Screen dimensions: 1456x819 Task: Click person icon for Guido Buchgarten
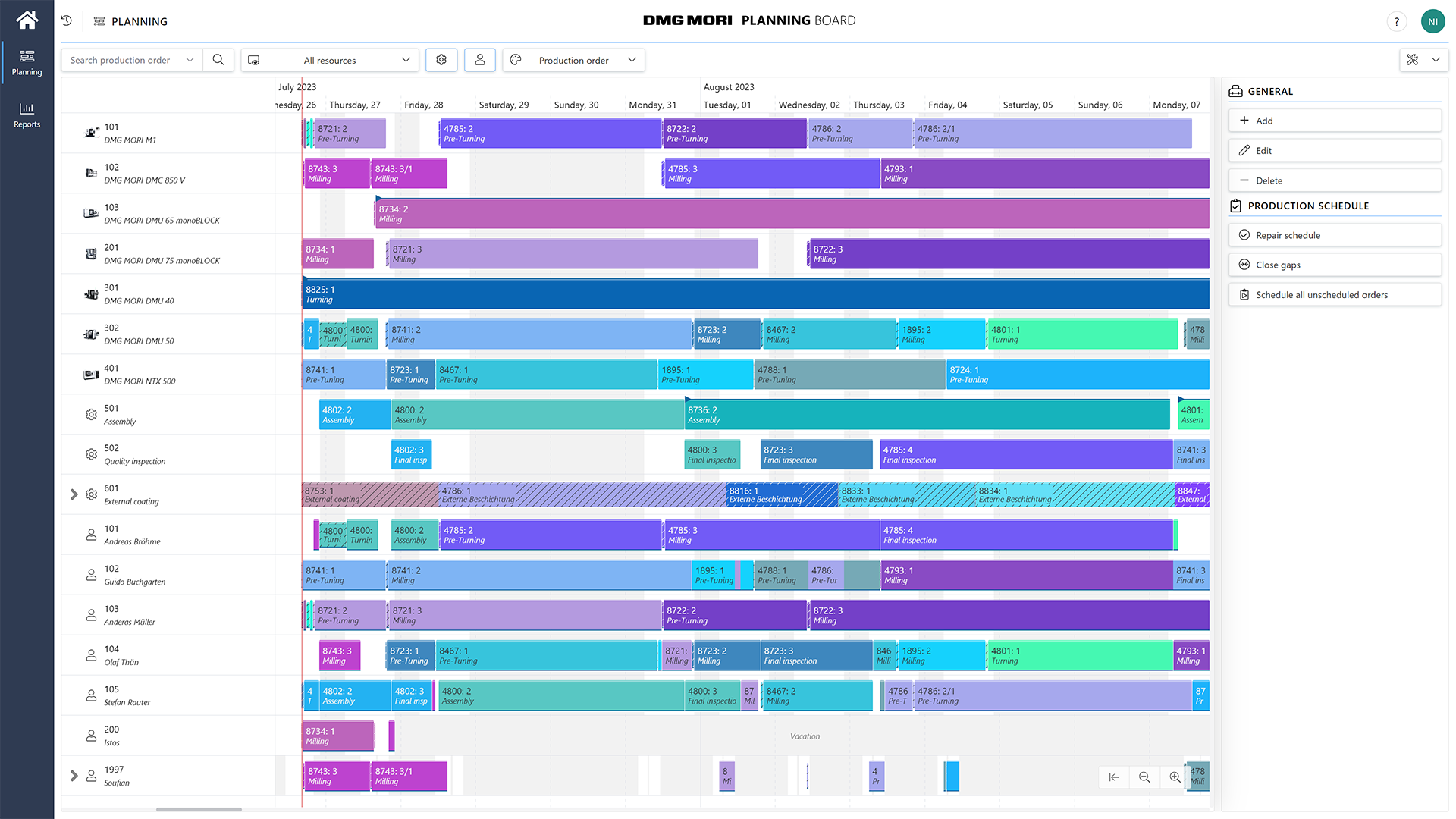pyautogui.click(x=91, y=575)
